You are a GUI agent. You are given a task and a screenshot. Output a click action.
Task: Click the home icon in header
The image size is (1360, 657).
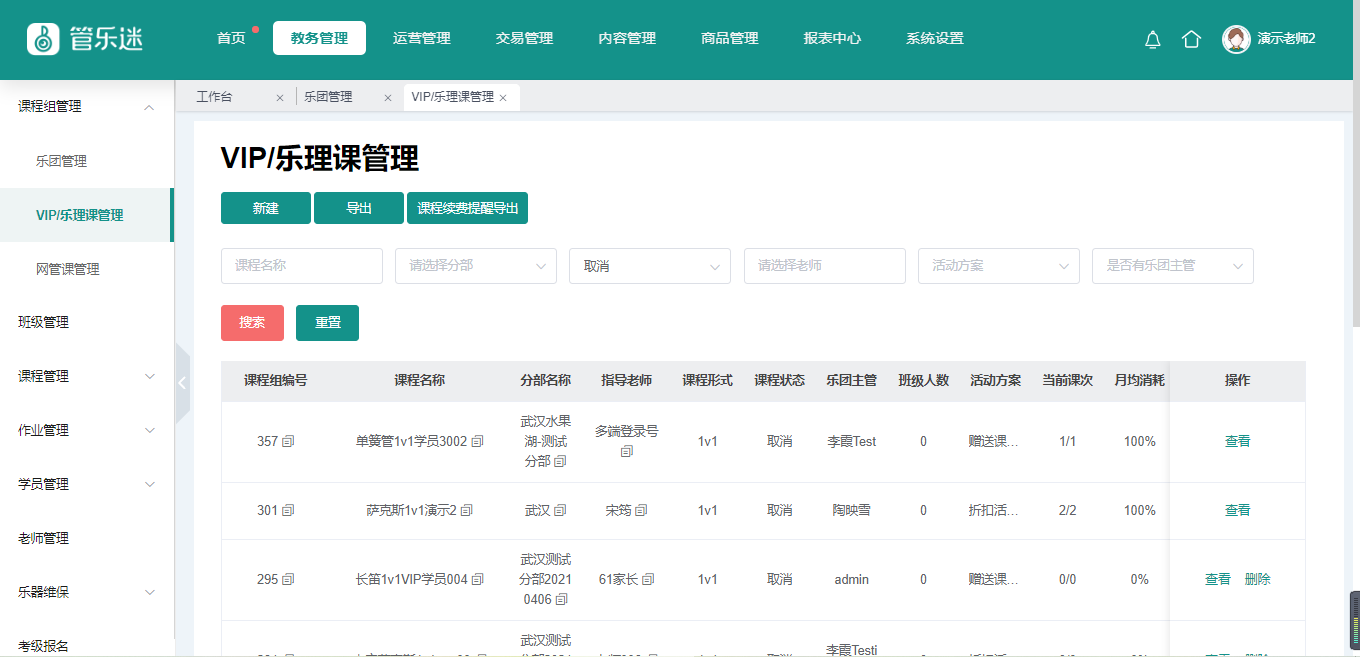point(1191,39)
